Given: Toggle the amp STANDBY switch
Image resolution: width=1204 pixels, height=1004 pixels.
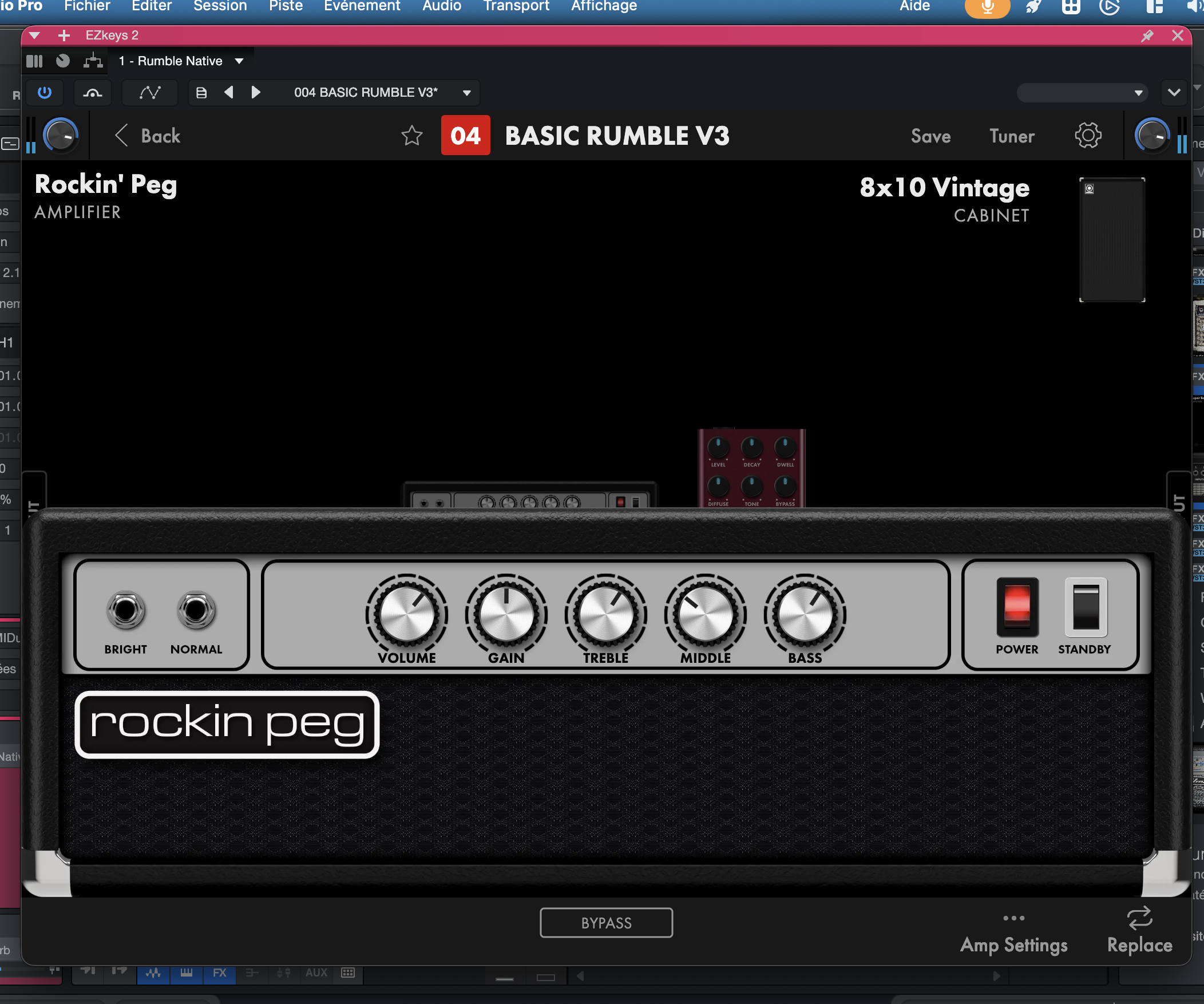Looking at the screenshot, I should tap(1086, 607).
